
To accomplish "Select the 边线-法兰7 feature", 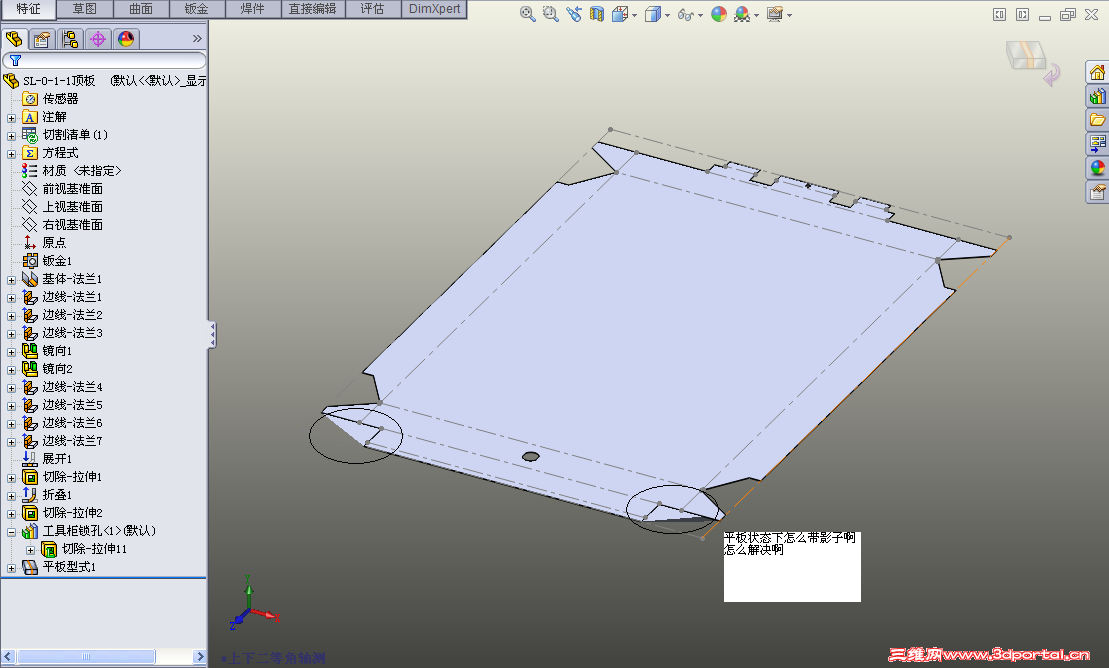I will pyautogui.click(x=72, y=441).
